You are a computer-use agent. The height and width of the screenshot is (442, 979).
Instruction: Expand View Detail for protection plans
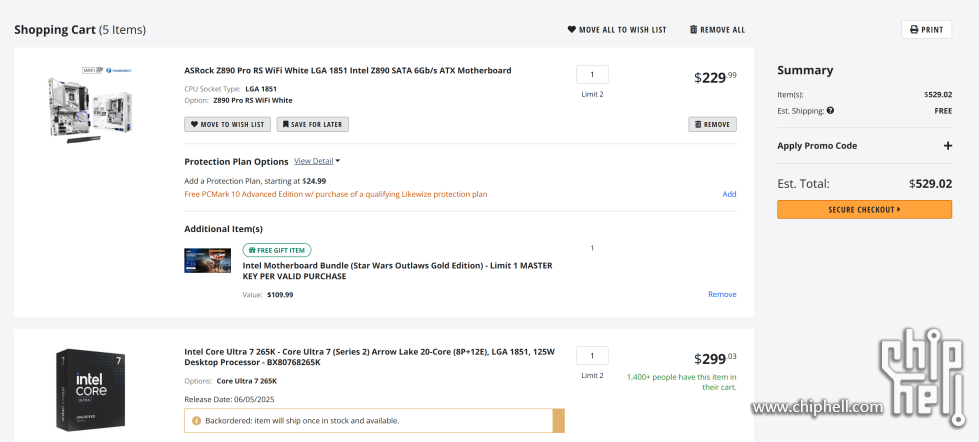pos(317,161)
